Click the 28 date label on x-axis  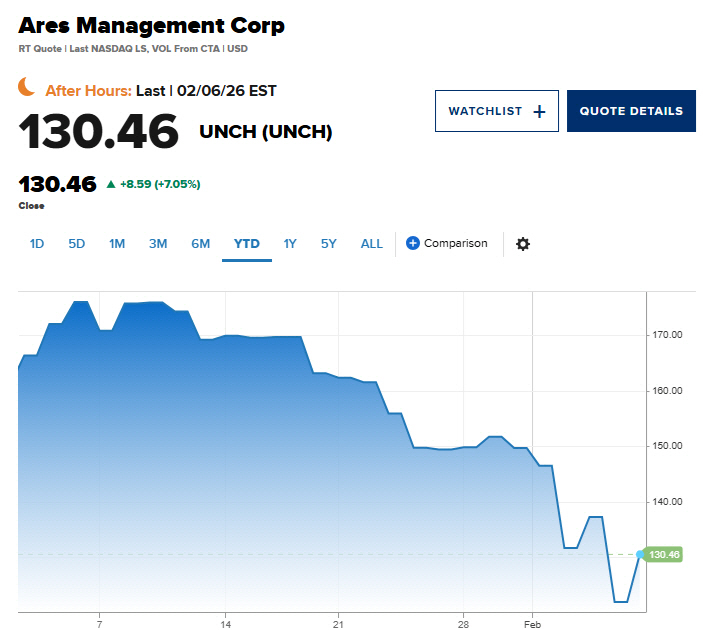[463, 624]
